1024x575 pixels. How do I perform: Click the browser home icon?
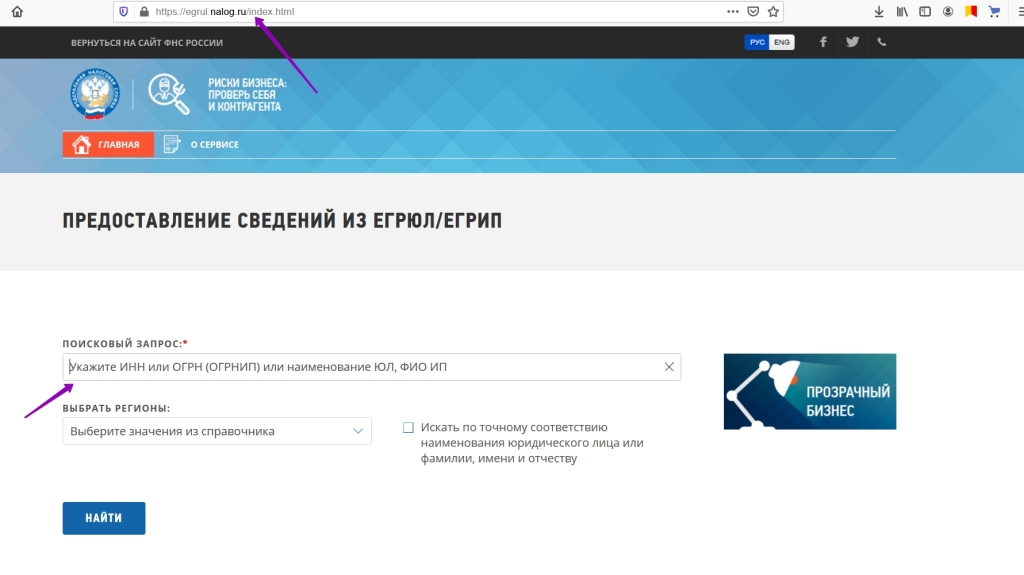click(x=17, y=12)
